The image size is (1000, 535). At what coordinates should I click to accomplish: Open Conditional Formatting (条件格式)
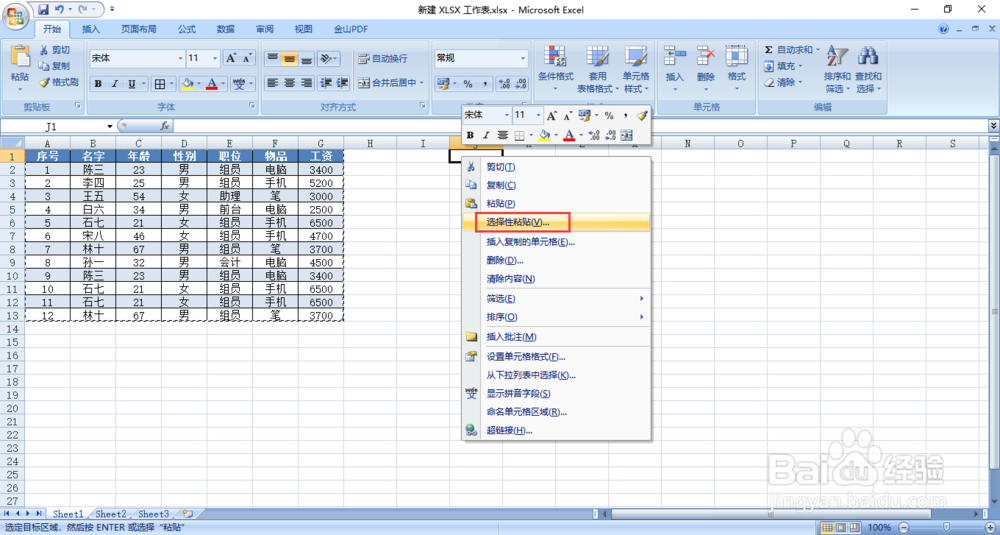555,70
